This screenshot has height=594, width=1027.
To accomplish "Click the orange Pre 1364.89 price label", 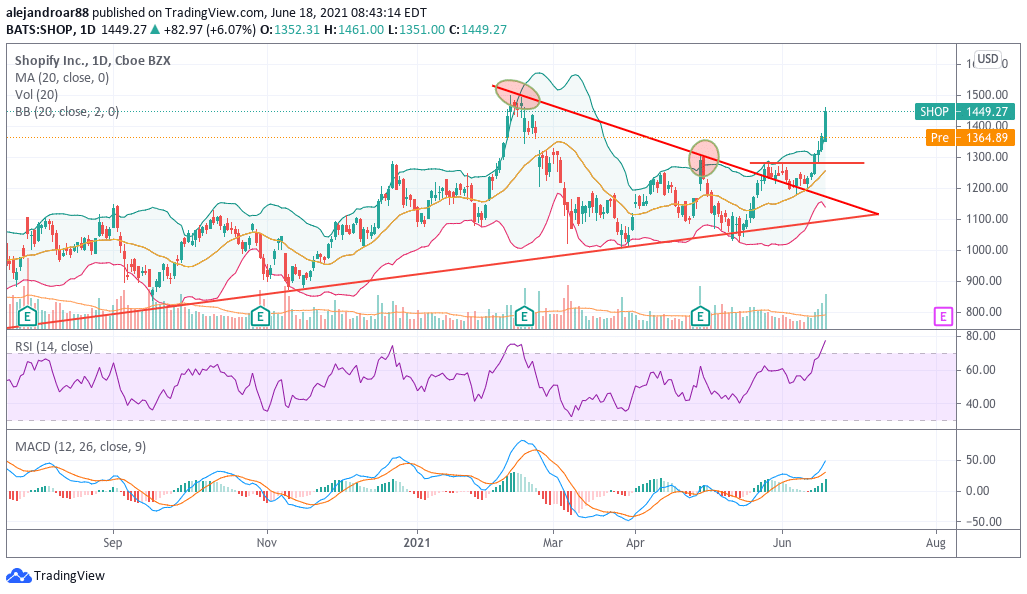I will tap(970, 138).
